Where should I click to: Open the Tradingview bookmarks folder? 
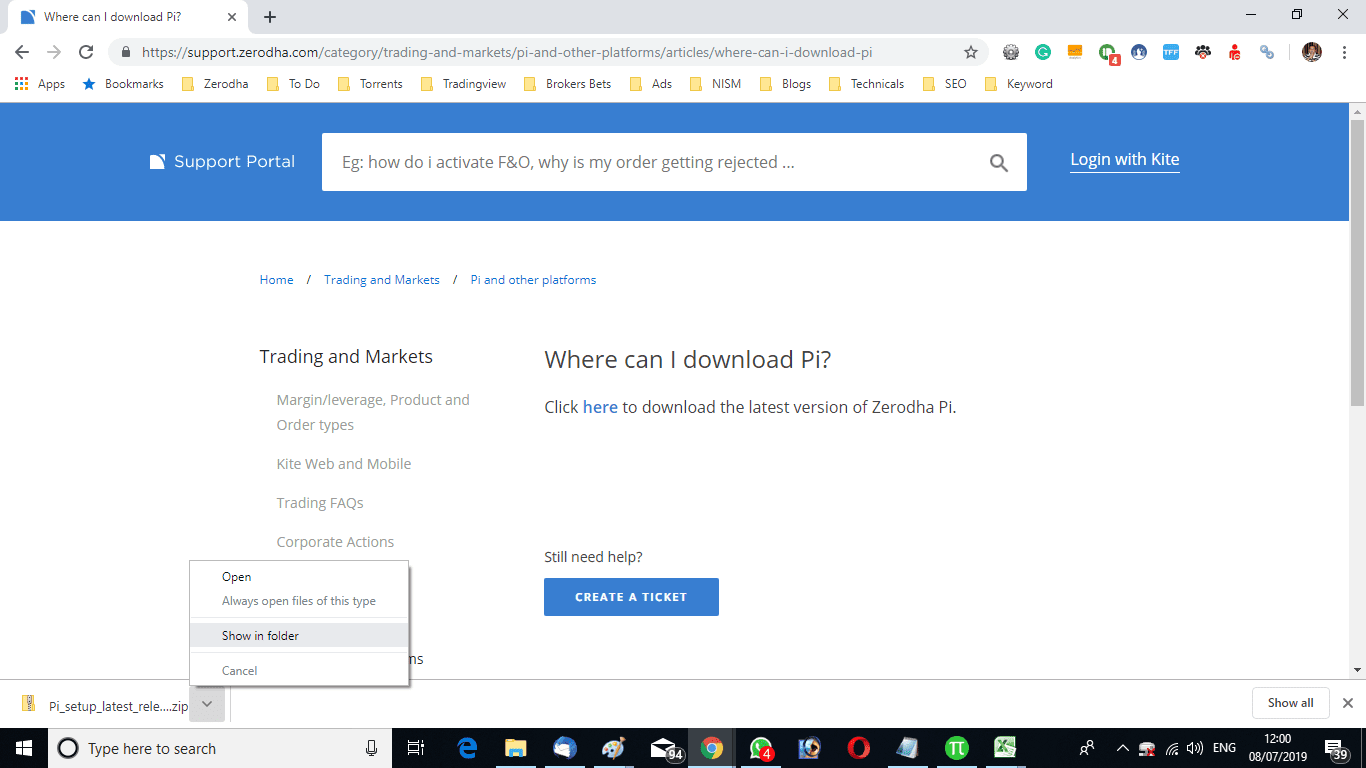click(x=464, y=84)
